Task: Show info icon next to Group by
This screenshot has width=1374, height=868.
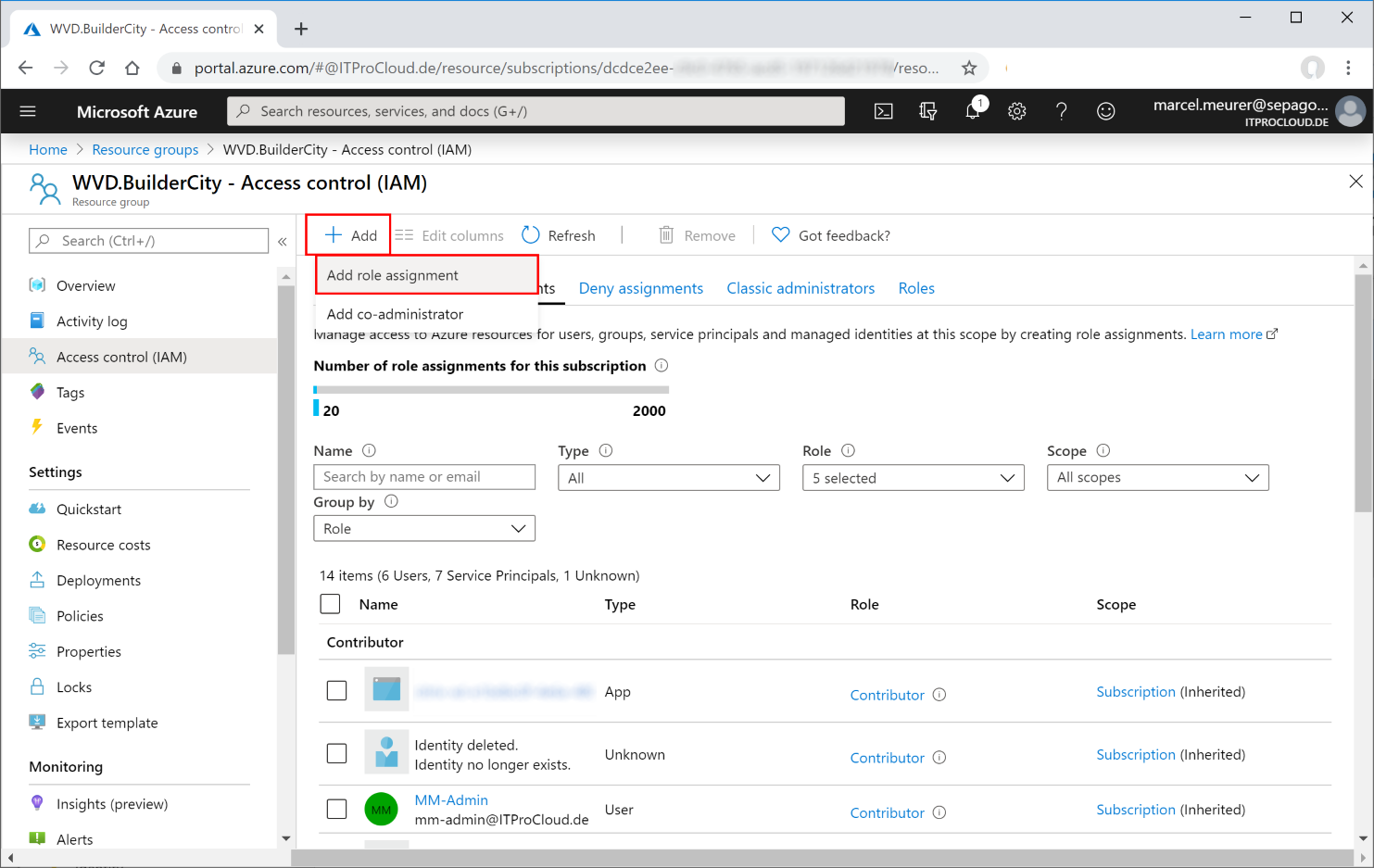Action: [391, 501]
